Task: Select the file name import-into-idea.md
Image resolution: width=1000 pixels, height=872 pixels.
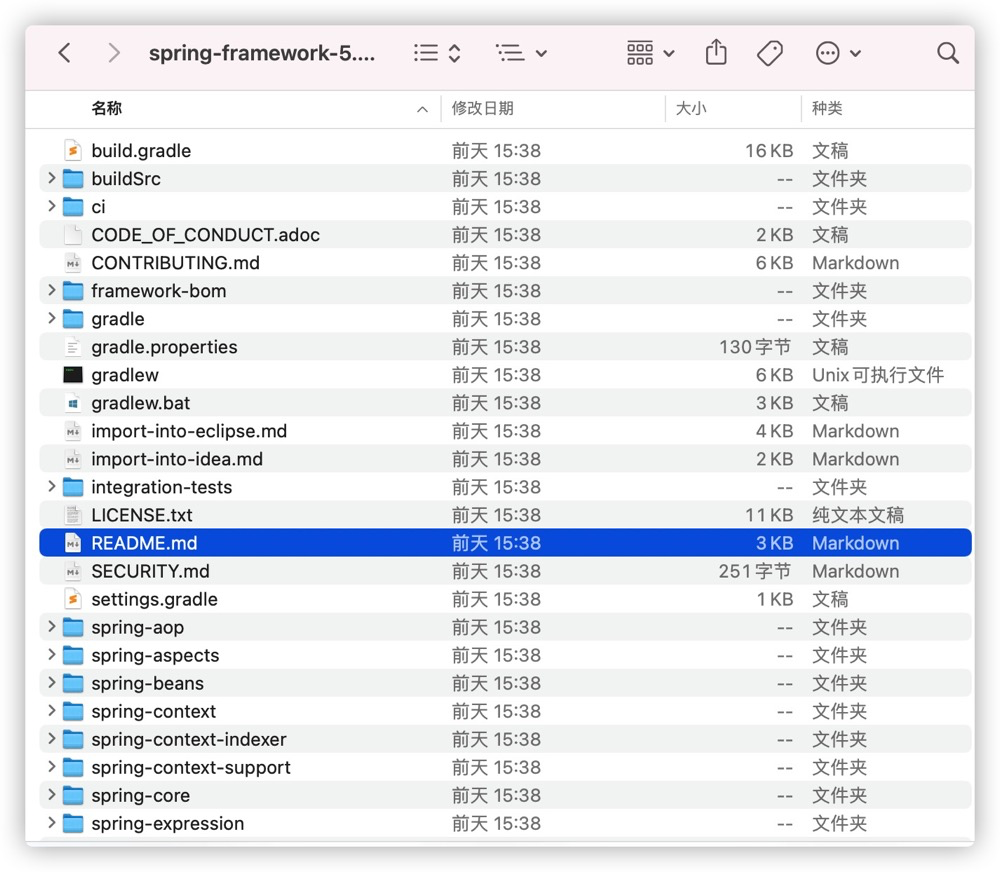Action: pos(177,459)
